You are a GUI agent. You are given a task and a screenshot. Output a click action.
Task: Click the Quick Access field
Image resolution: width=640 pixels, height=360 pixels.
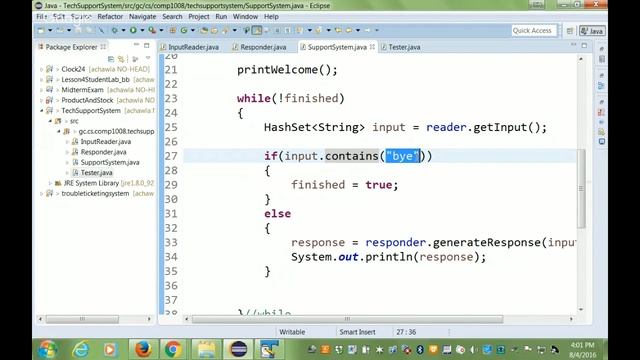point(534,31)
